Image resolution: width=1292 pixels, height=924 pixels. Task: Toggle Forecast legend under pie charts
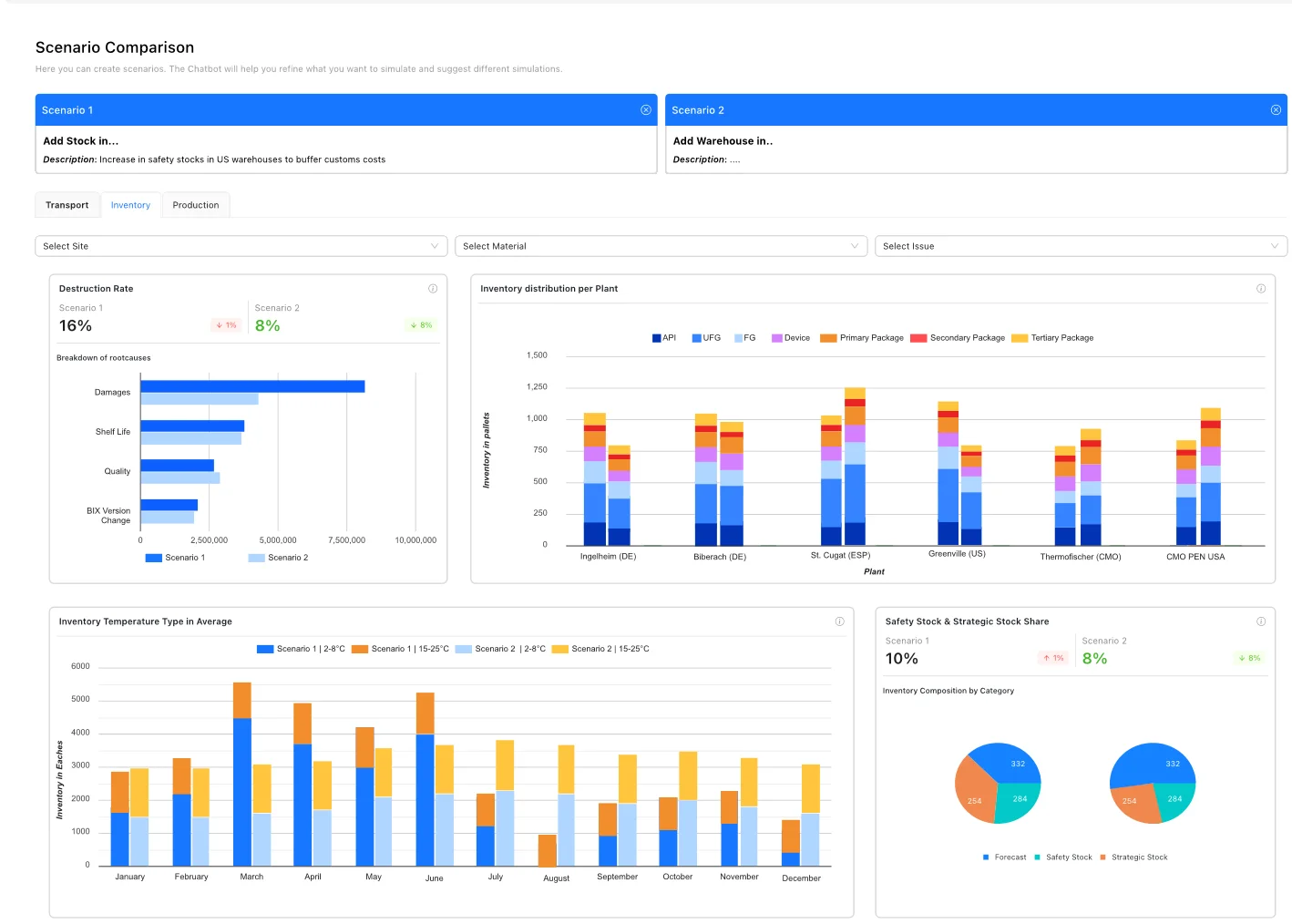[1005, 857]
